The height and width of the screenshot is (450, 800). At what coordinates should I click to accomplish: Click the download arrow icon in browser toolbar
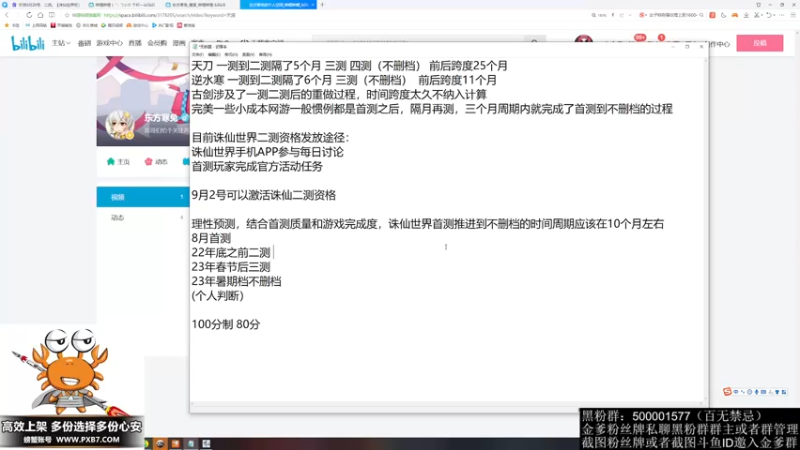746,15
